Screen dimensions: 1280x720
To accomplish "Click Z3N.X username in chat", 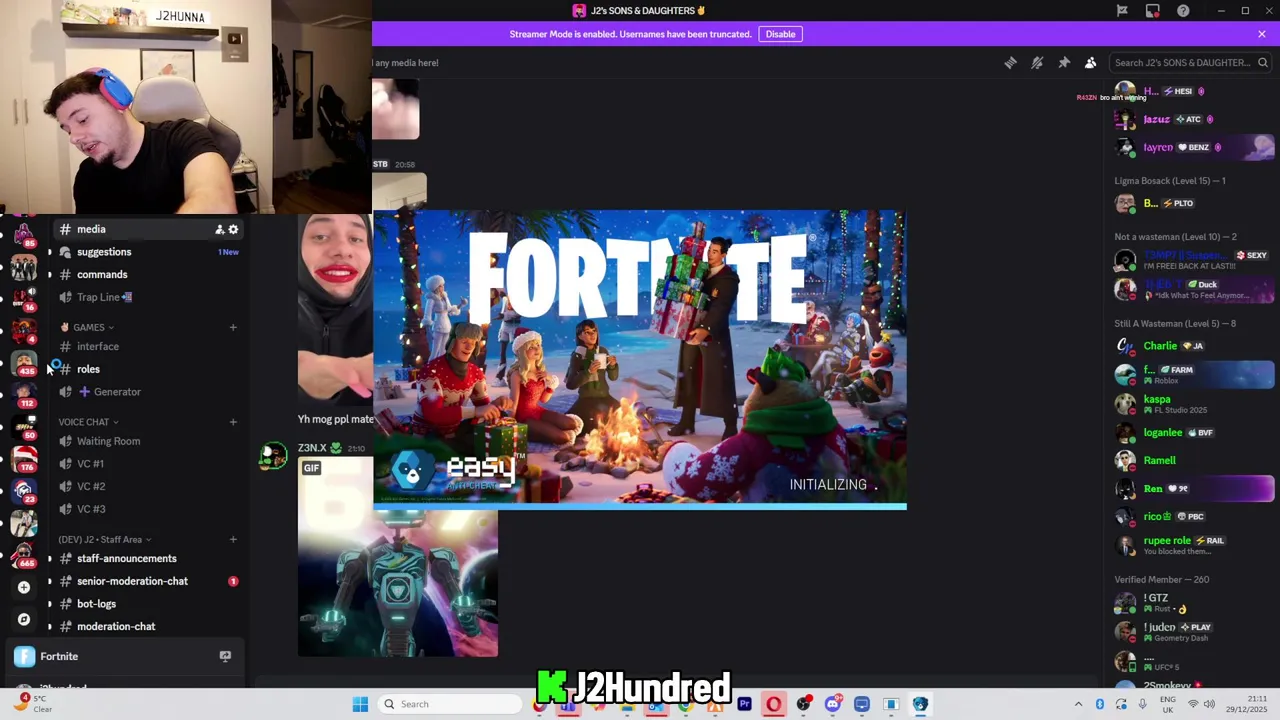I will point(312,448).
